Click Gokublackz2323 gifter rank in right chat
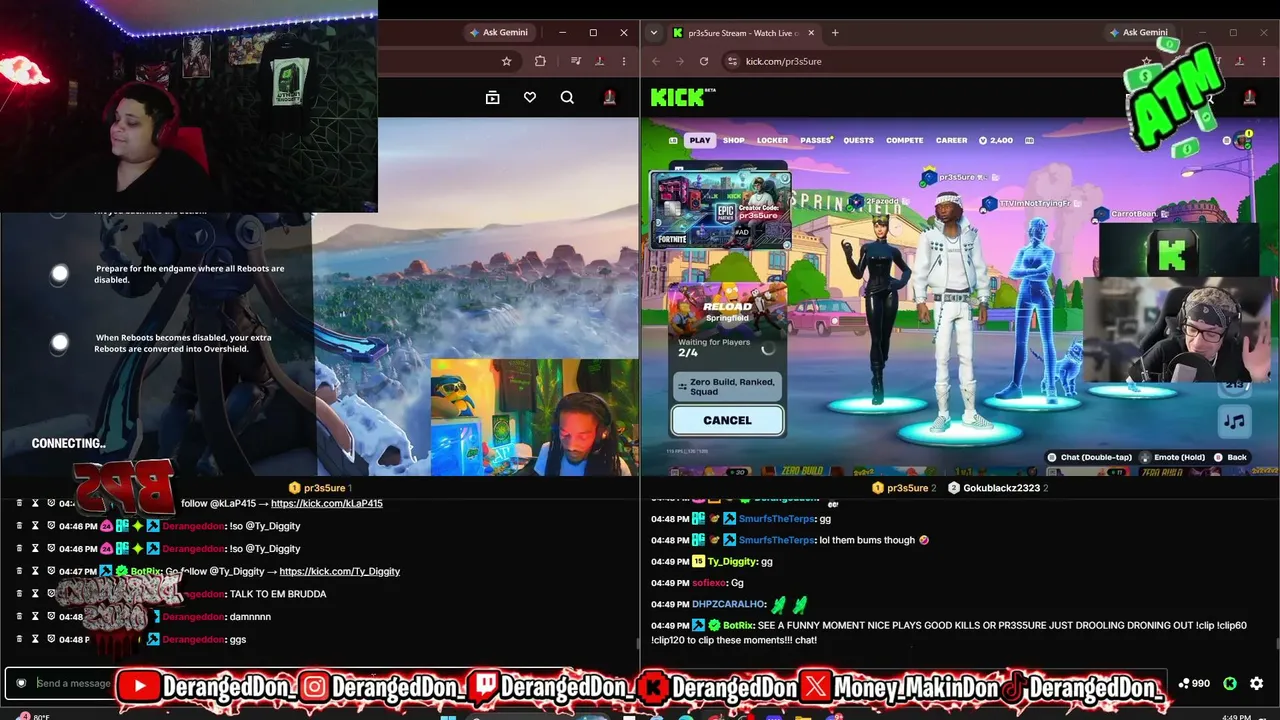This screenshot has height=720, width=1280. pos(998,488)
